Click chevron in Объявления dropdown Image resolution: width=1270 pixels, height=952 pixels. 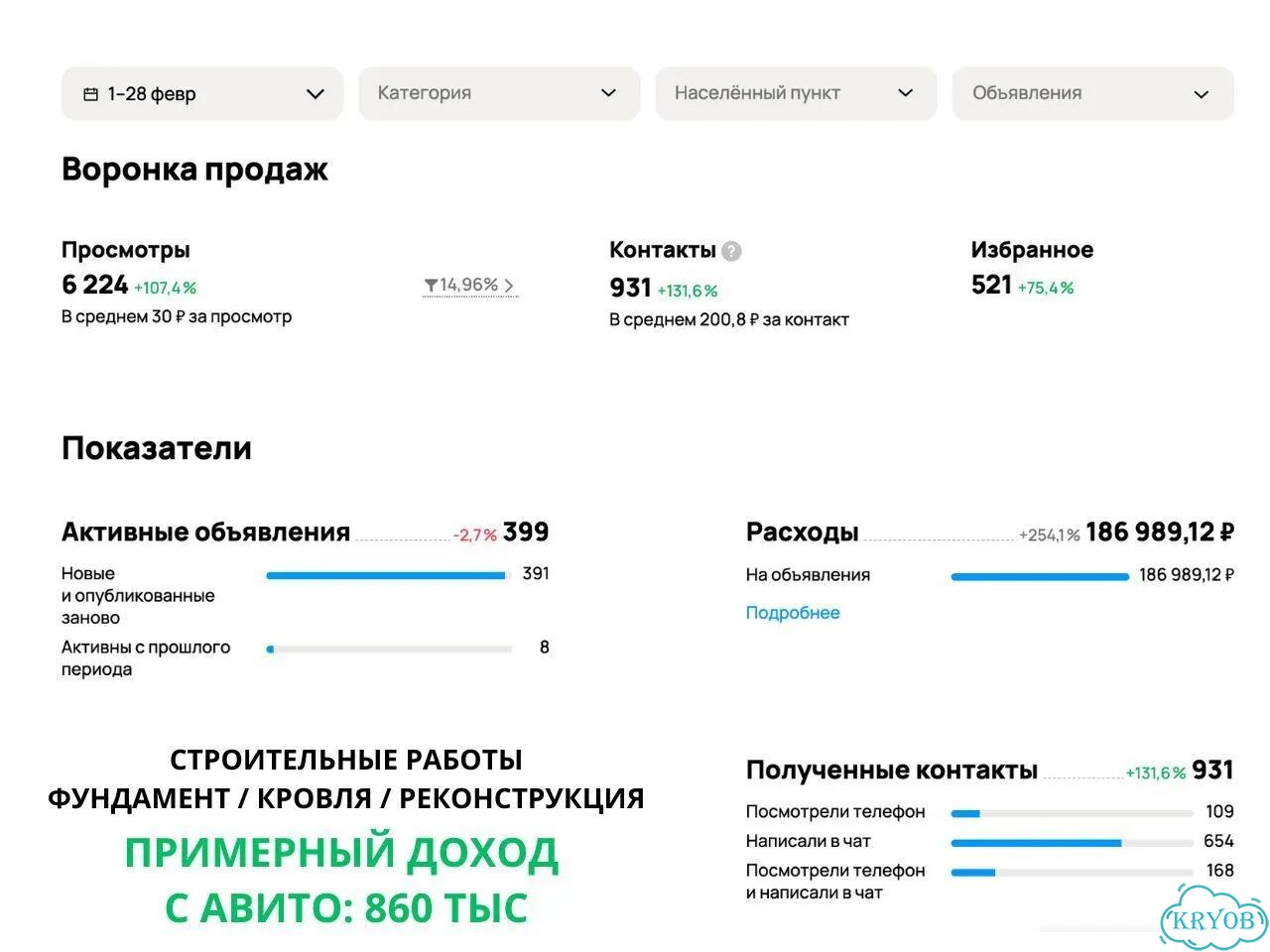[1202, 94]
